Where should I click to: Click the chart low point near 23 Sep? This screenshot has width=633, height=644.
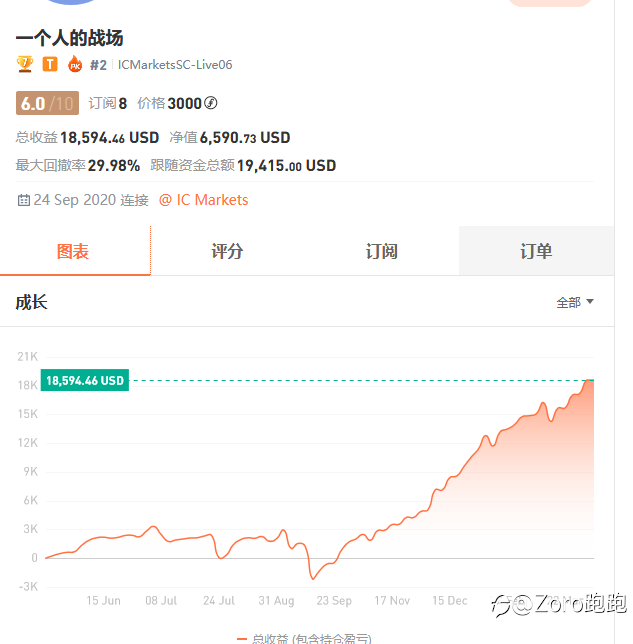tap(313, 579)
